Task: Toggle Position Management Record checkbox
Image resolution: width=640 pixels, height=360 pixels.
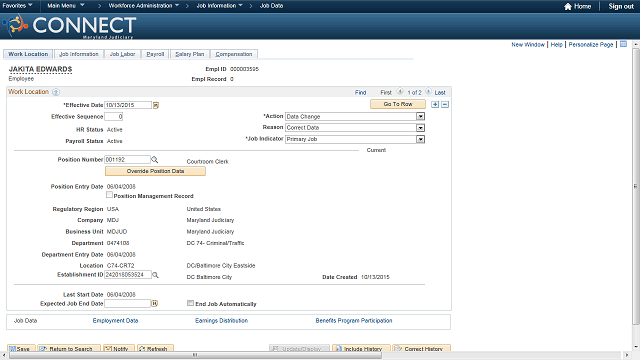Action: 109,195
